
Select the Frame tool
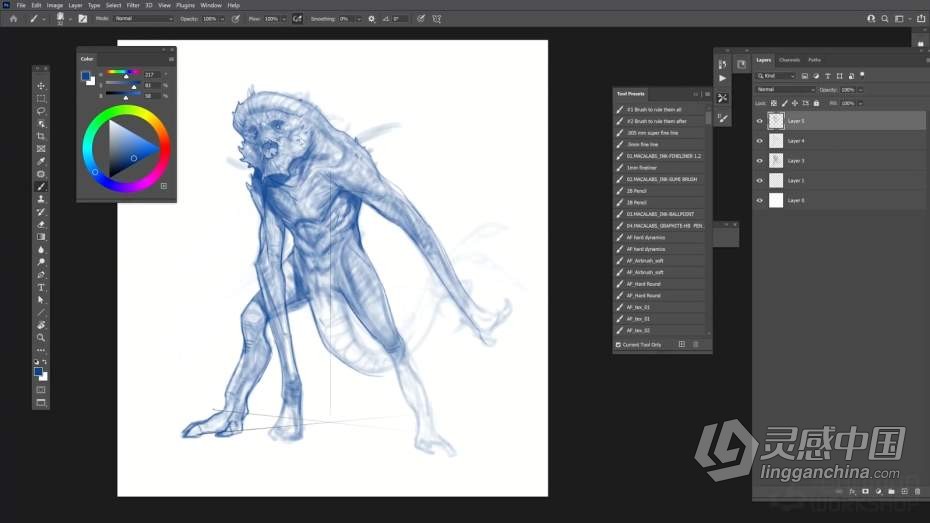41,149
